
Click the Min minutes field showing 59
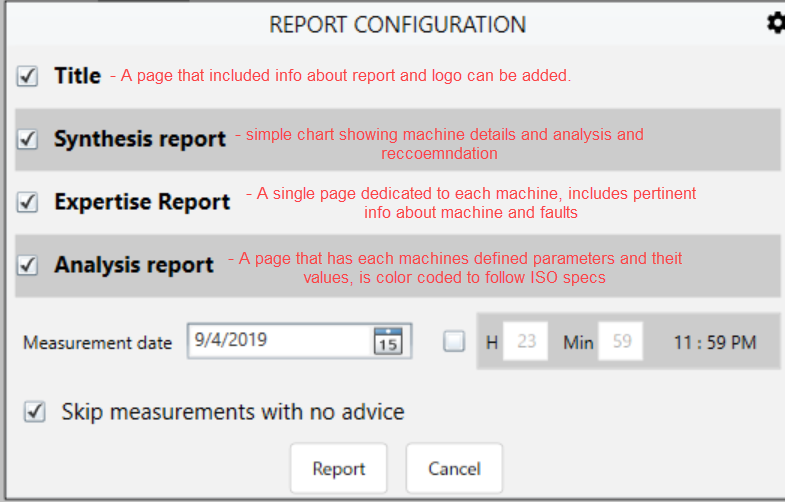(x=621, y=341)
